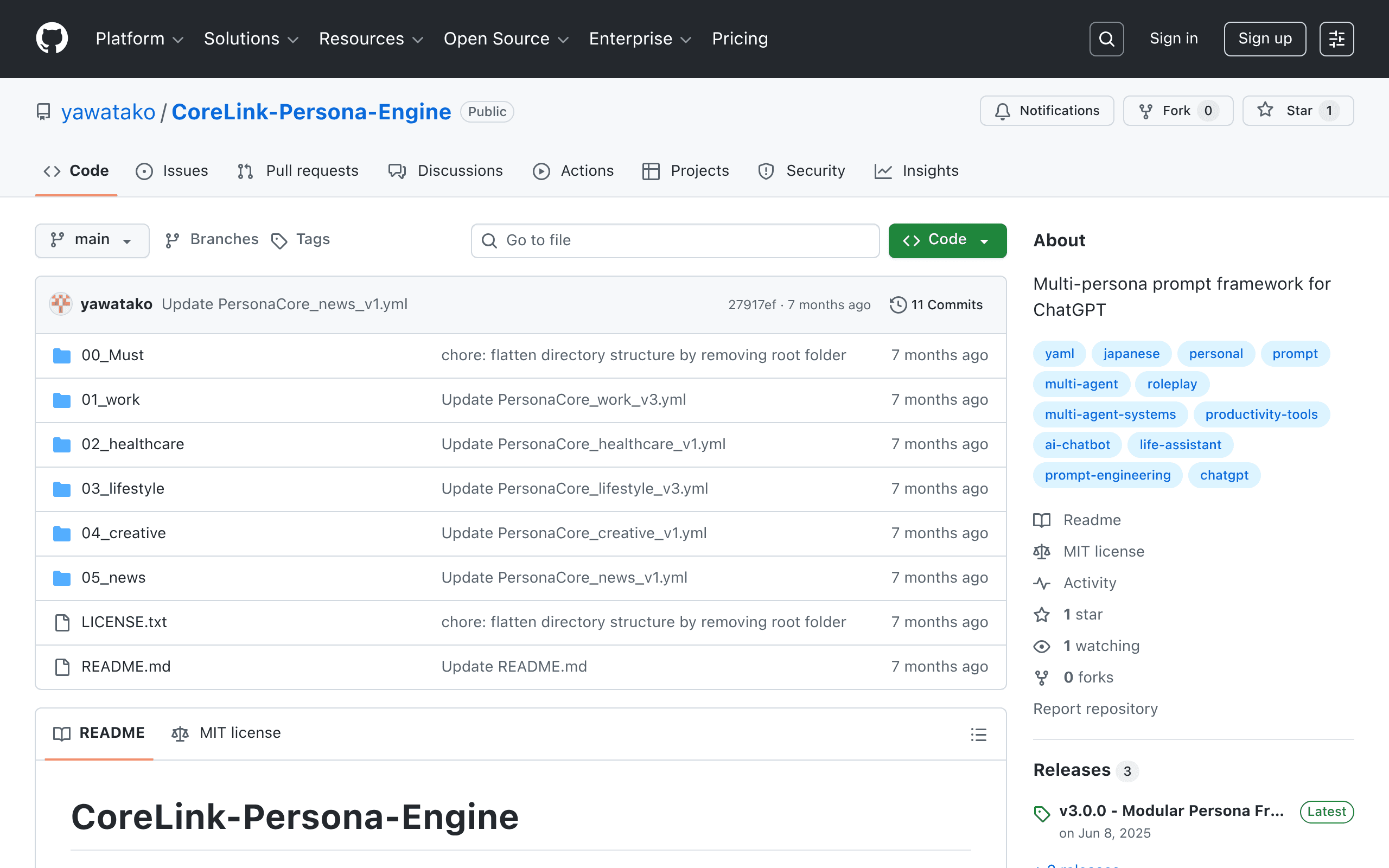This screenshot has height=868, width=1389.
Task: Open the green Code dropdown
Action: click(x=947, y=240)
